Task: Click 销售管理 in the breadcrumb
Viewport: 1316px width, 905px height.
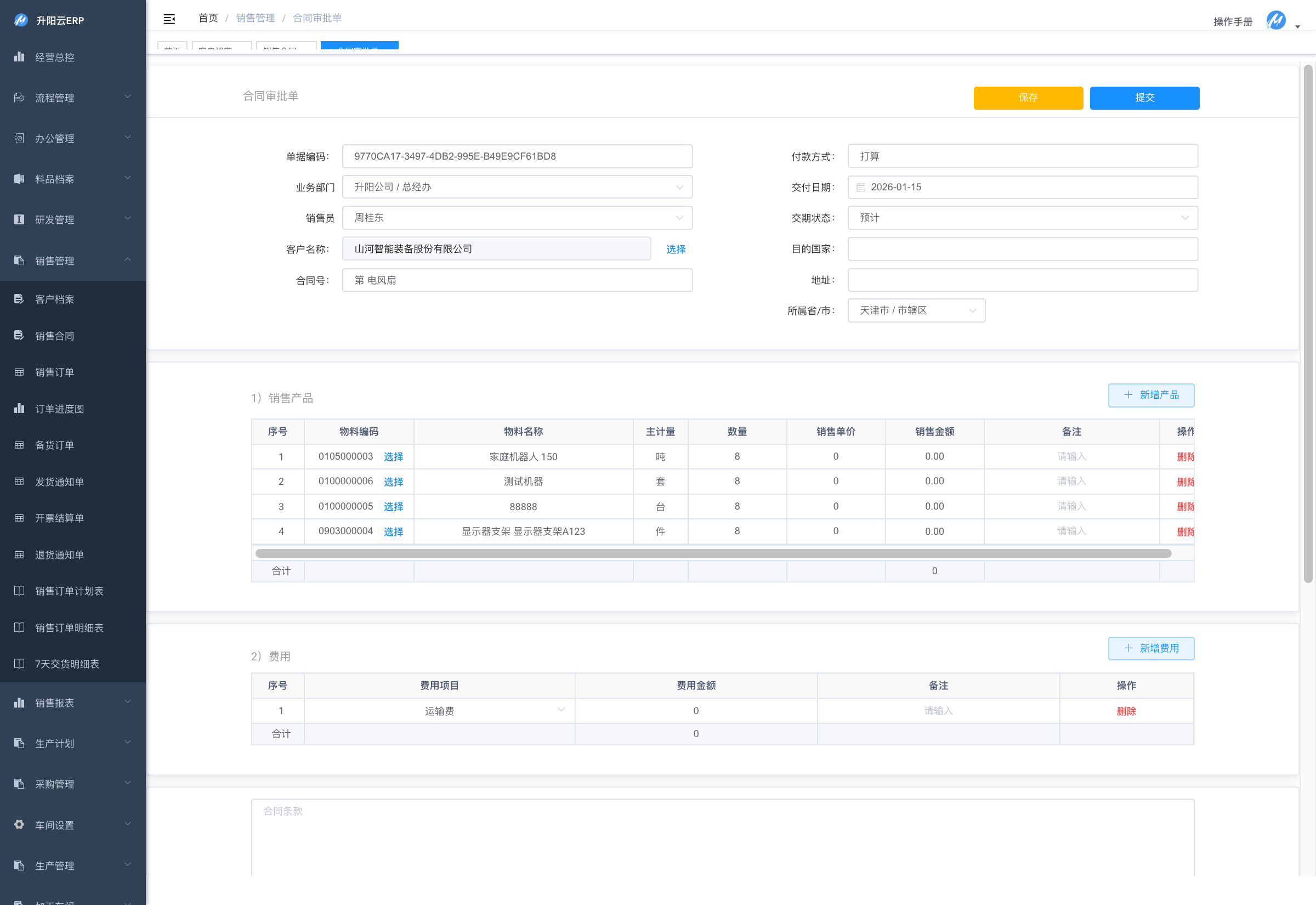Action: tap(255, 18)
